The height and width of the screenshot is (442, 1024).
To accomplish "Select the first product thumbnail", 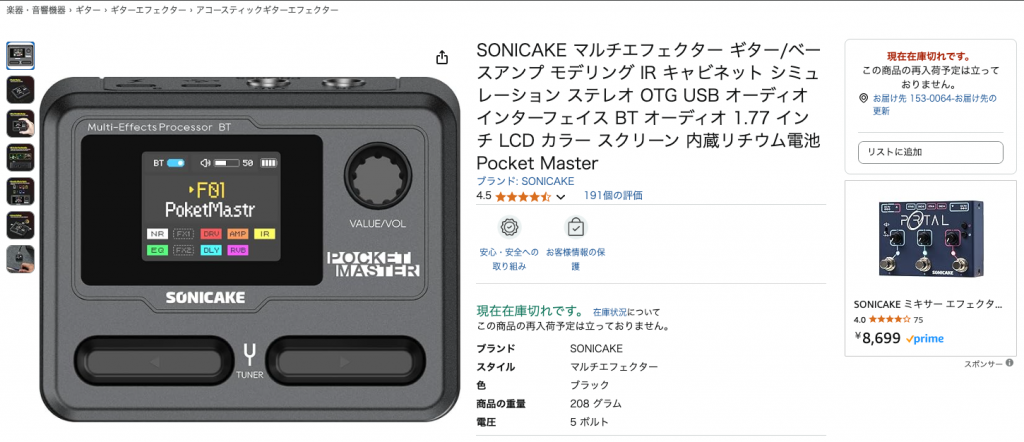I will [20, 55].
